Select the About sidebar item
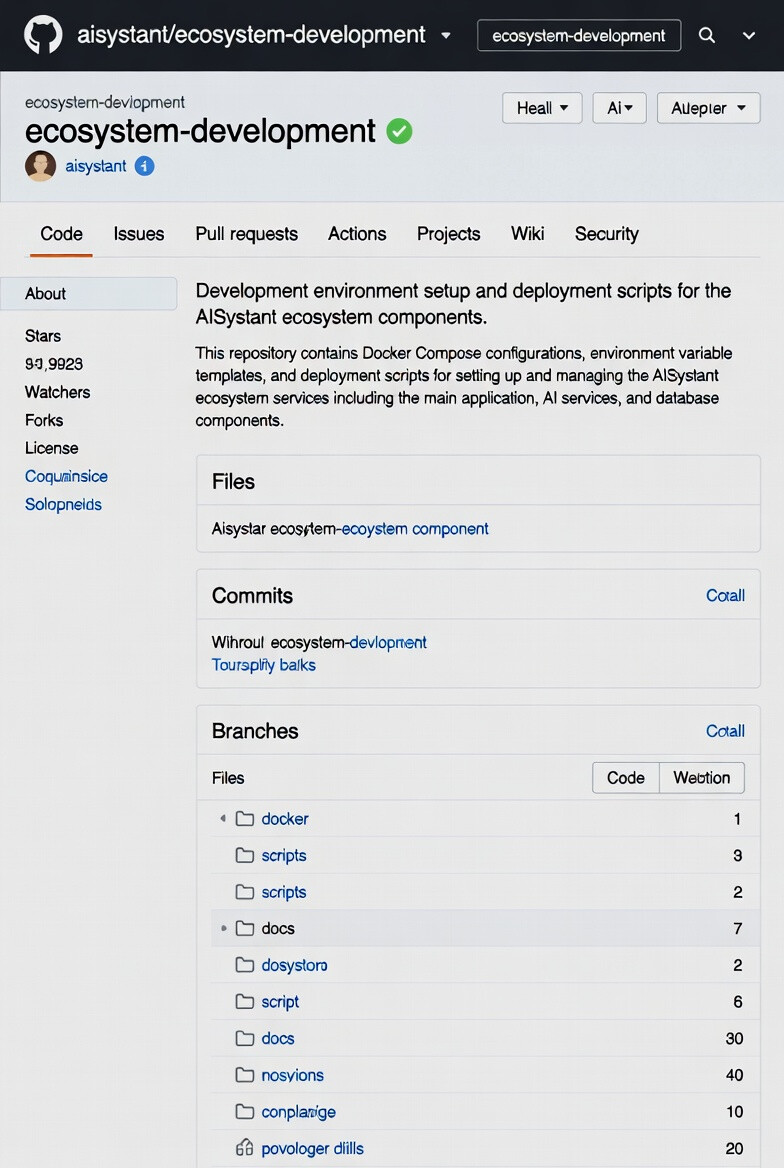 [x=88, y=294]
